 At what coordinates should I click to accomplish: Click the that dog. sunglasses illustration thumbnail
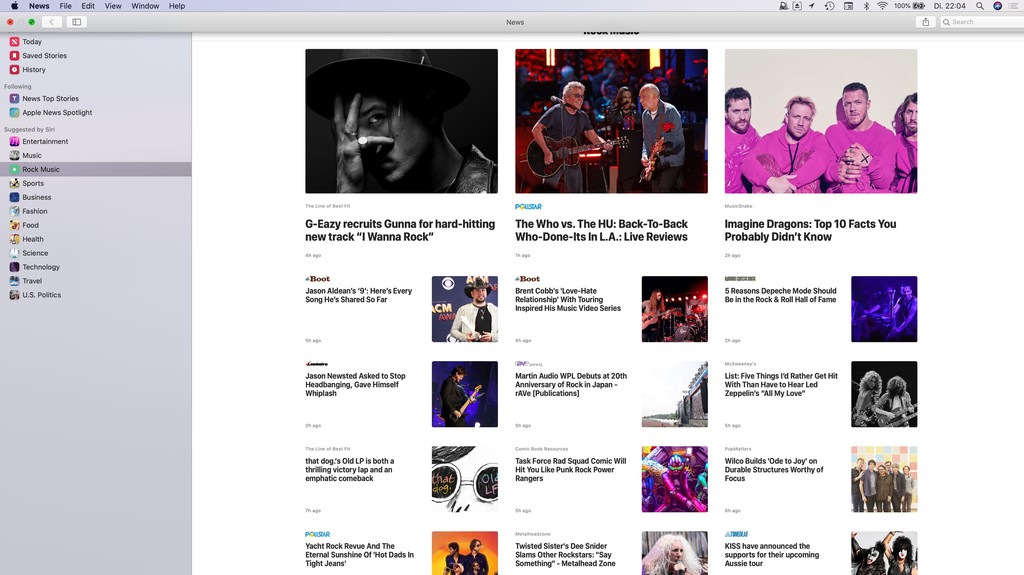point(464,479)
